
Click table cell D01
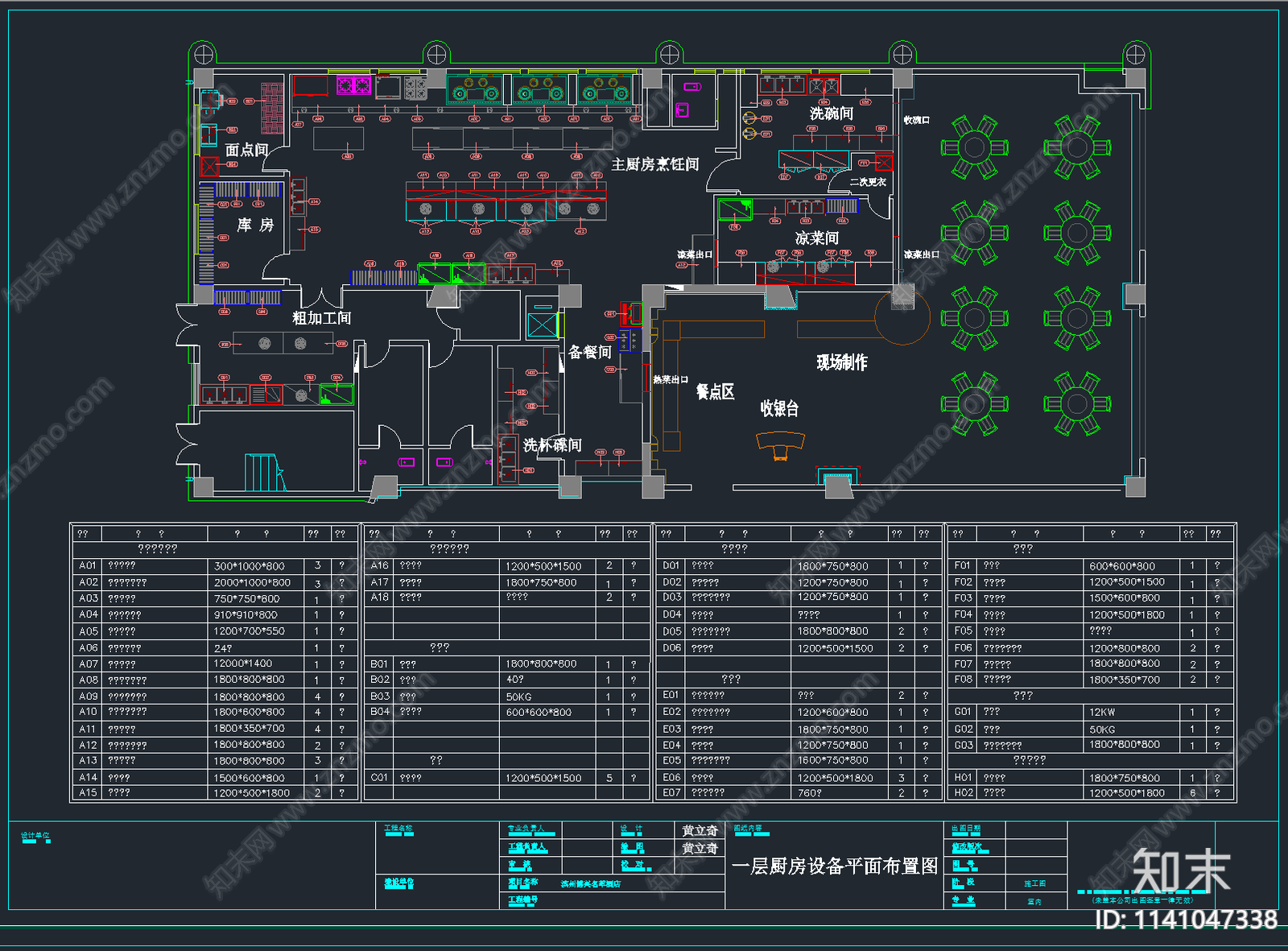(x=671, y=566)
